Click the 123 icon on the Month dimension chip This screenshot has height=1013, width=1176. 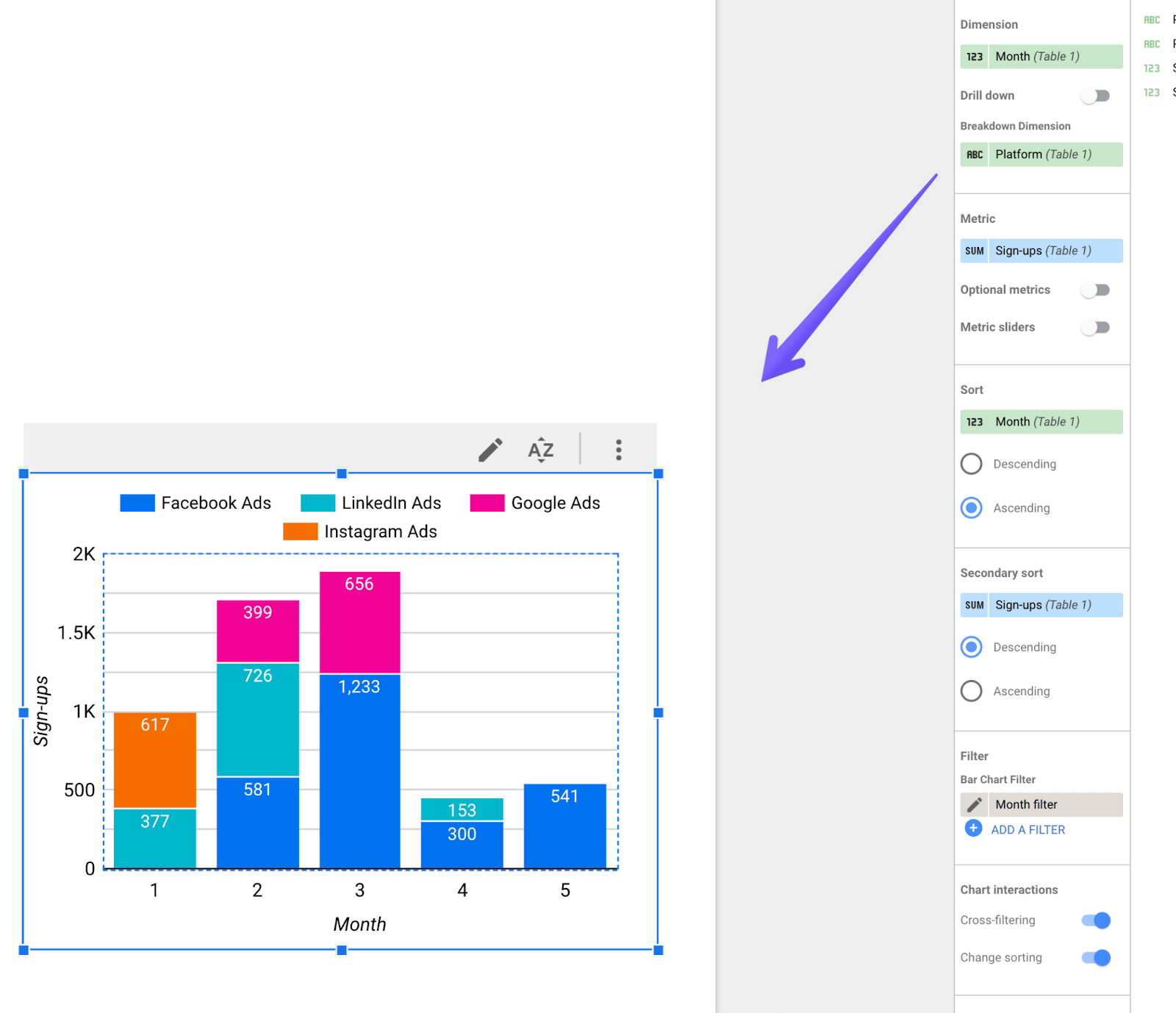(x=974, y=56)
